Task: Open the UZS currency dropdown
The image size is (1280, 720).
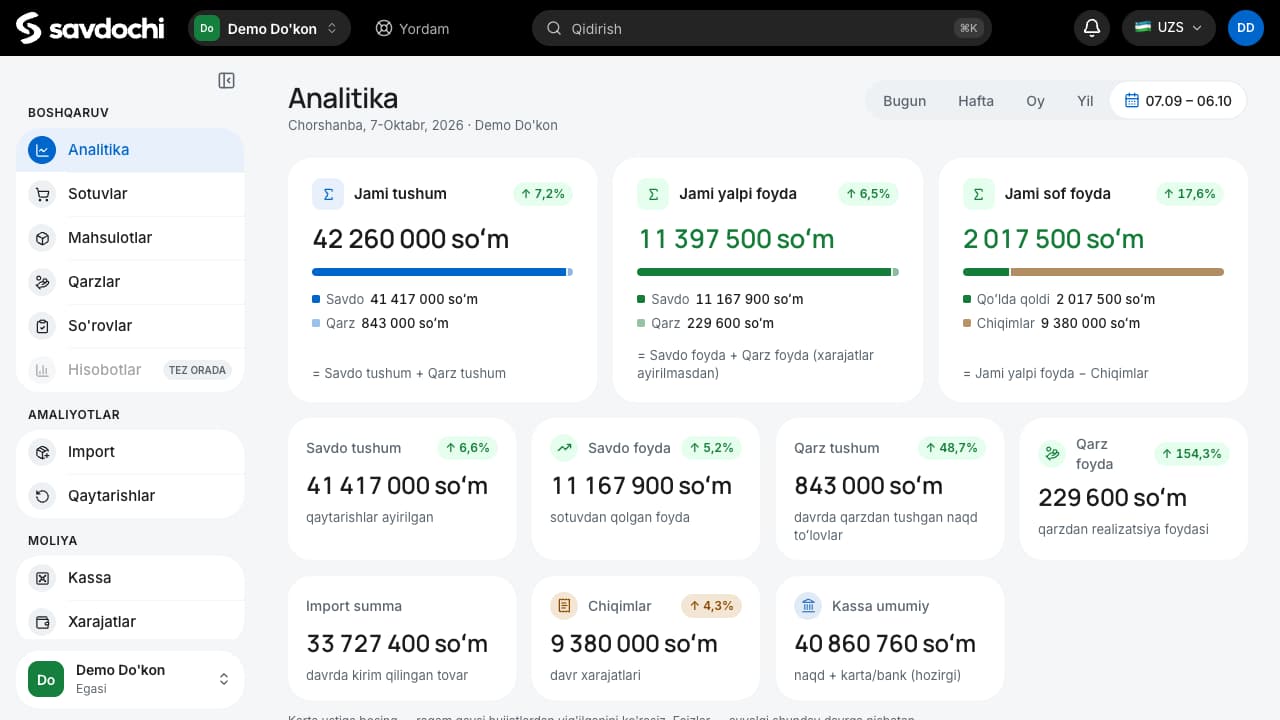Action: coord(1169,28)
